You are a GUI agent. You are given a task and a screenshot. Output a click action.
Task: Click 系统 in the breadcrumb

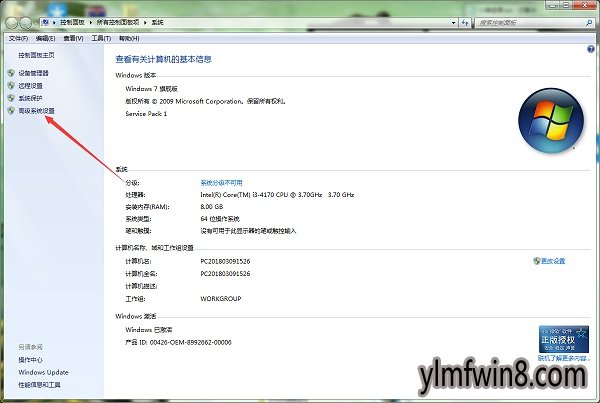157,23
